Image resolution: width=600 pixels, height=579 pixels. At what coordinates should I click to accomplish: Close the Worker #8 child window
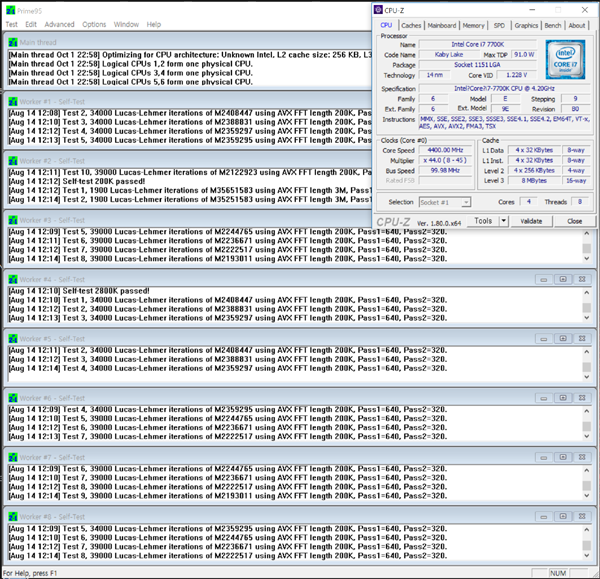point(582,517)
